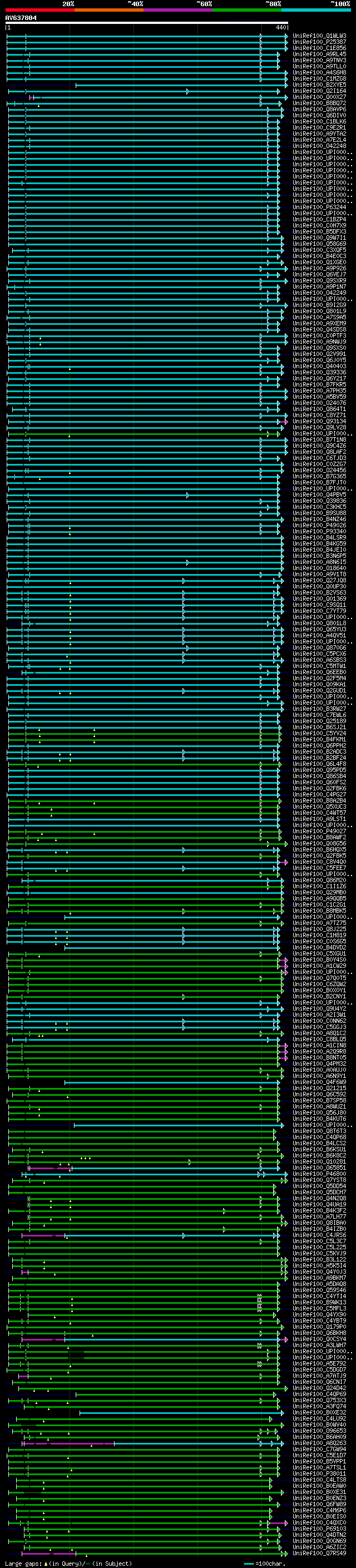This screenshot has width=356, height=1568.
Task: Select hit UniRef100_Q2I164
Action: click(x=319, y=91)
